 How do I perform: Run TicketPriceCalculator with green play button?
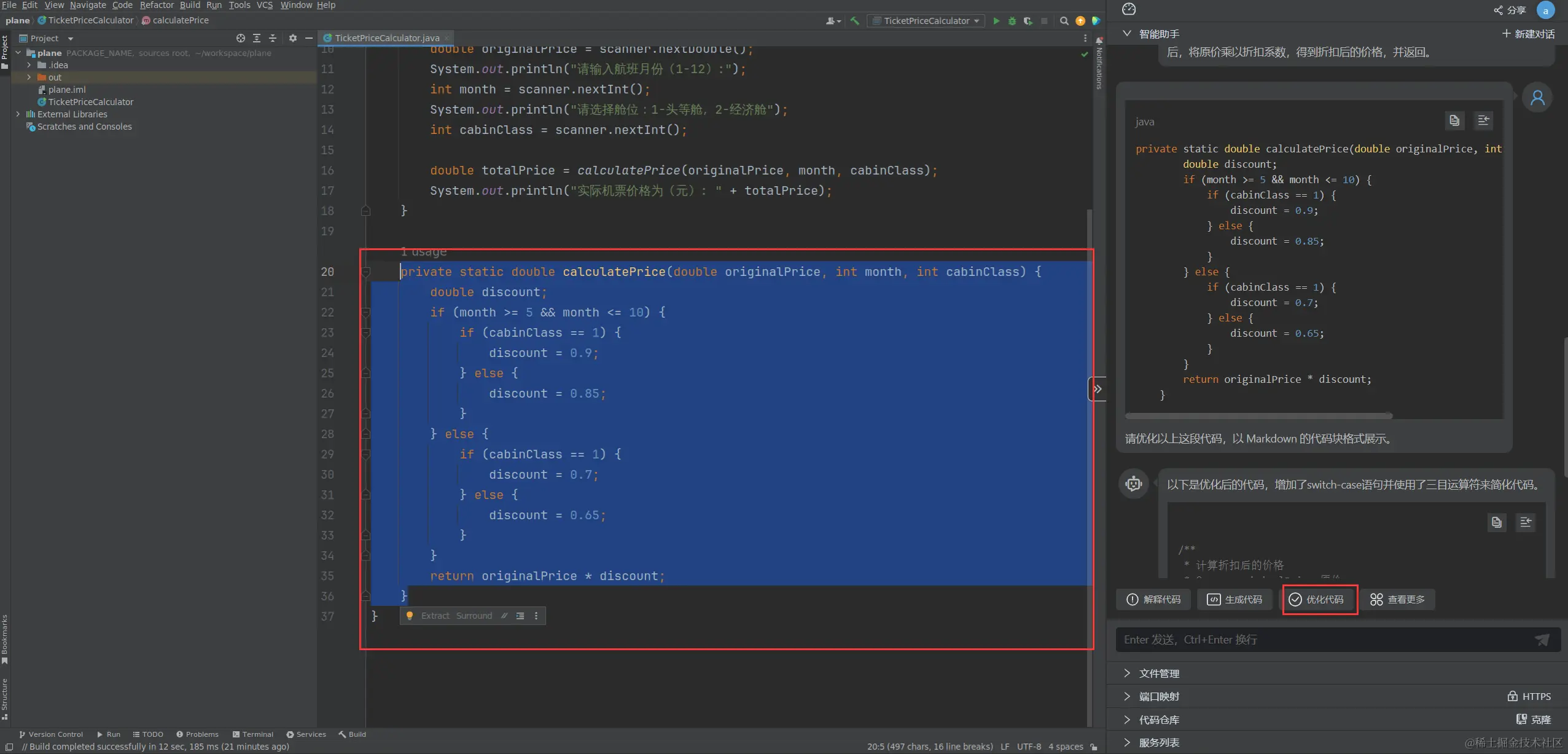(996, 21)
